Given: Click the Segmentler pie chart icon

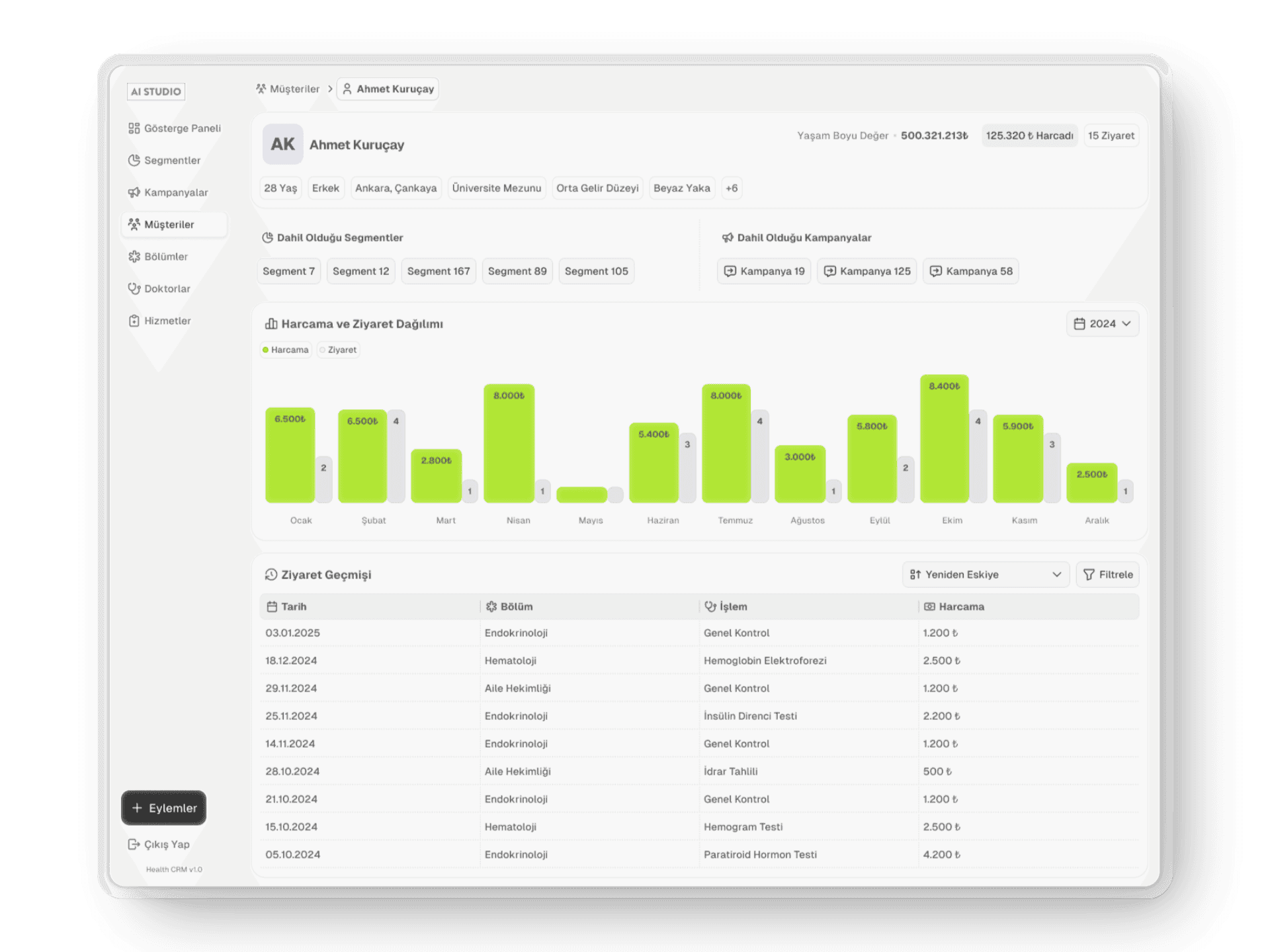Looking at the screenshot, I should click(134, 160).
